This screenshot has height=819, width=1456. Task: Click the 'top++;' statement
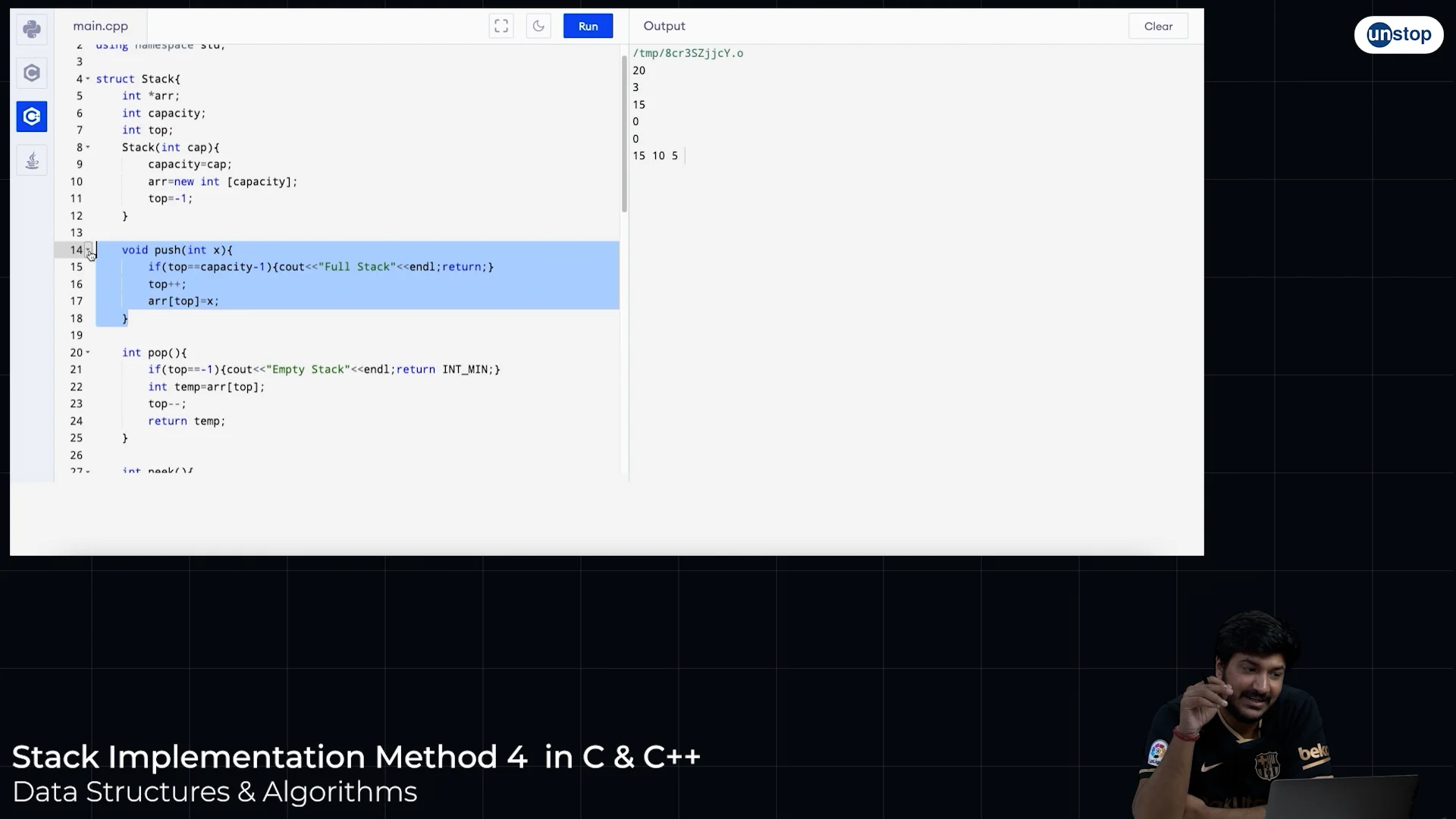167,284
